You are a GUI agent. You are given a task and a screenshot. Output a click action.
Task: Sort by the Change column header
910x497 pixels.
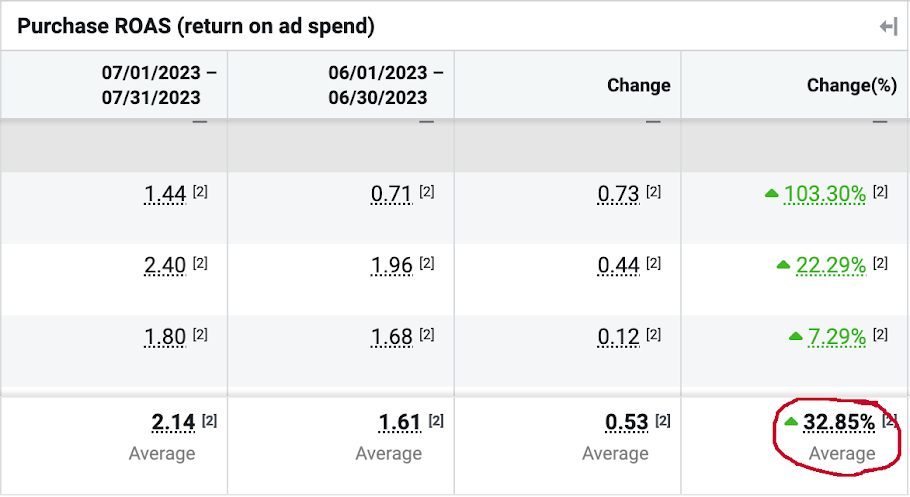[638, 85]
